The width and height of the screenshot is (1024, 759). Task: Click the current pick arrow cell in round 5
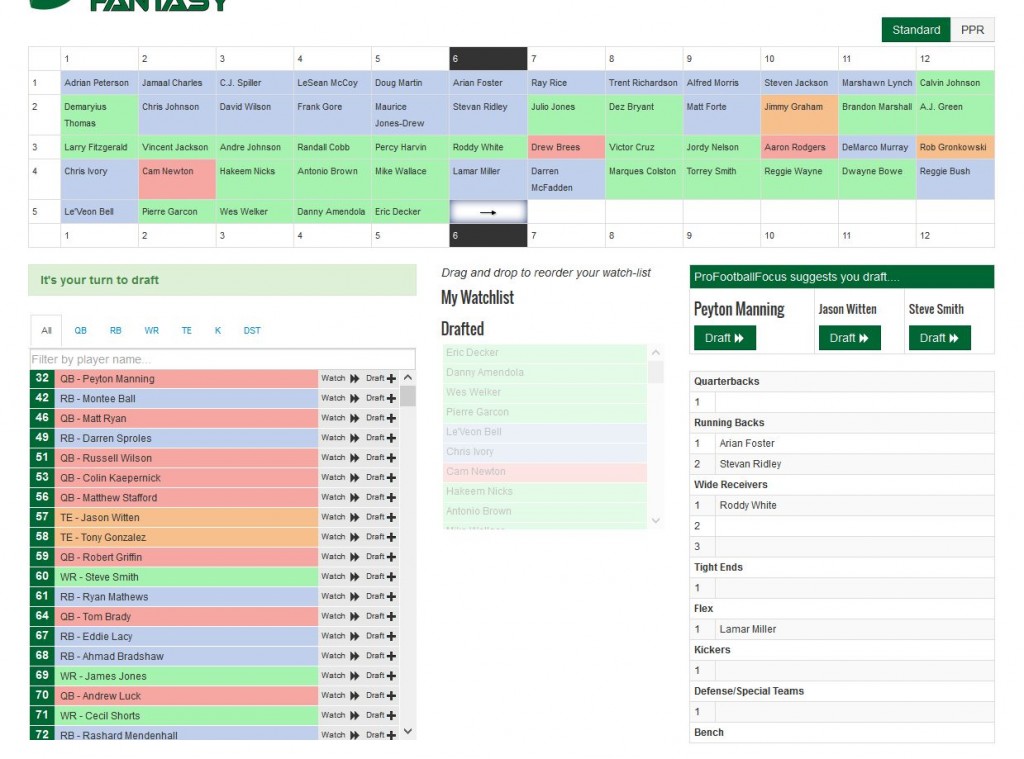pos(488,212)
